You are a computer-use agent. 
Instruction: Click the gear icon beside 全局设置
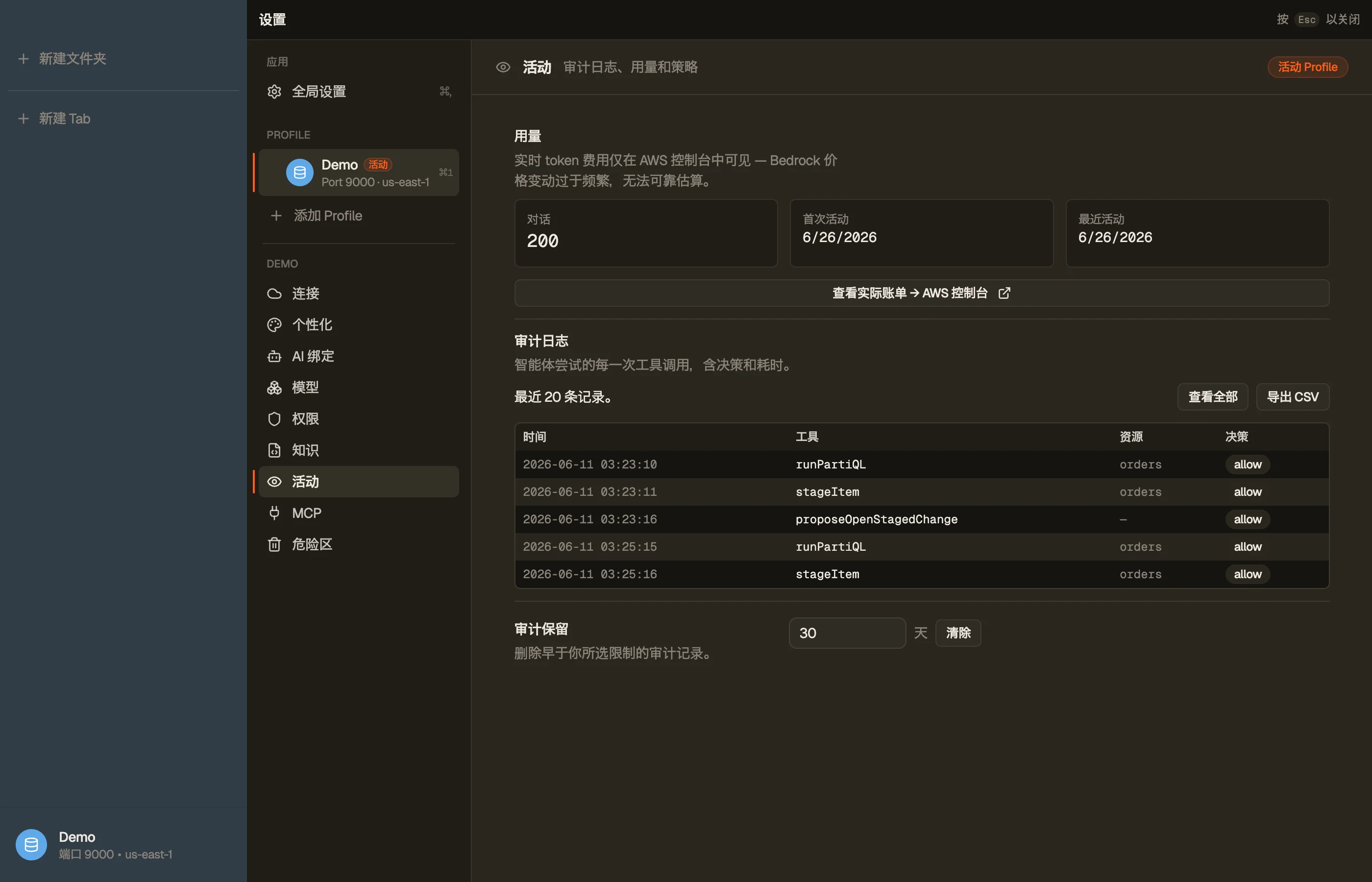coord(274,92)
